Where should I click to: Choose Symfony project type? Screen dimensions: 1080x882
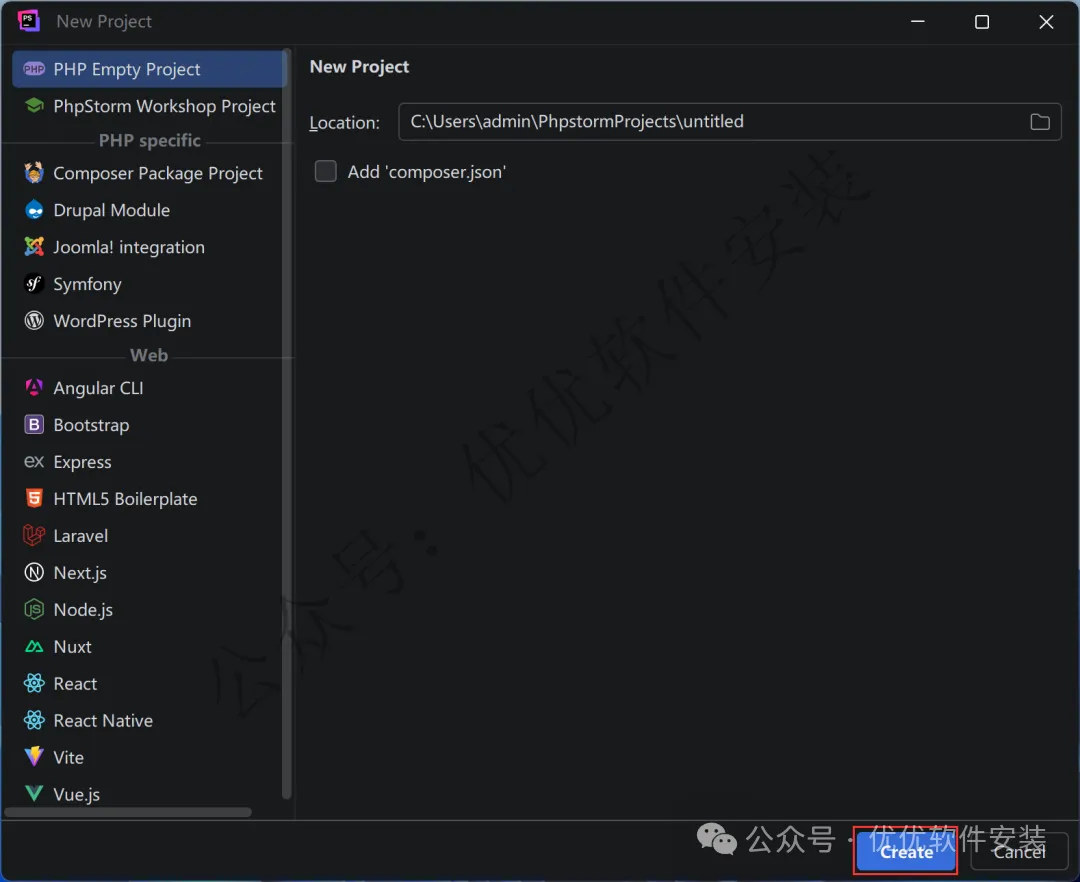(149, 284)
